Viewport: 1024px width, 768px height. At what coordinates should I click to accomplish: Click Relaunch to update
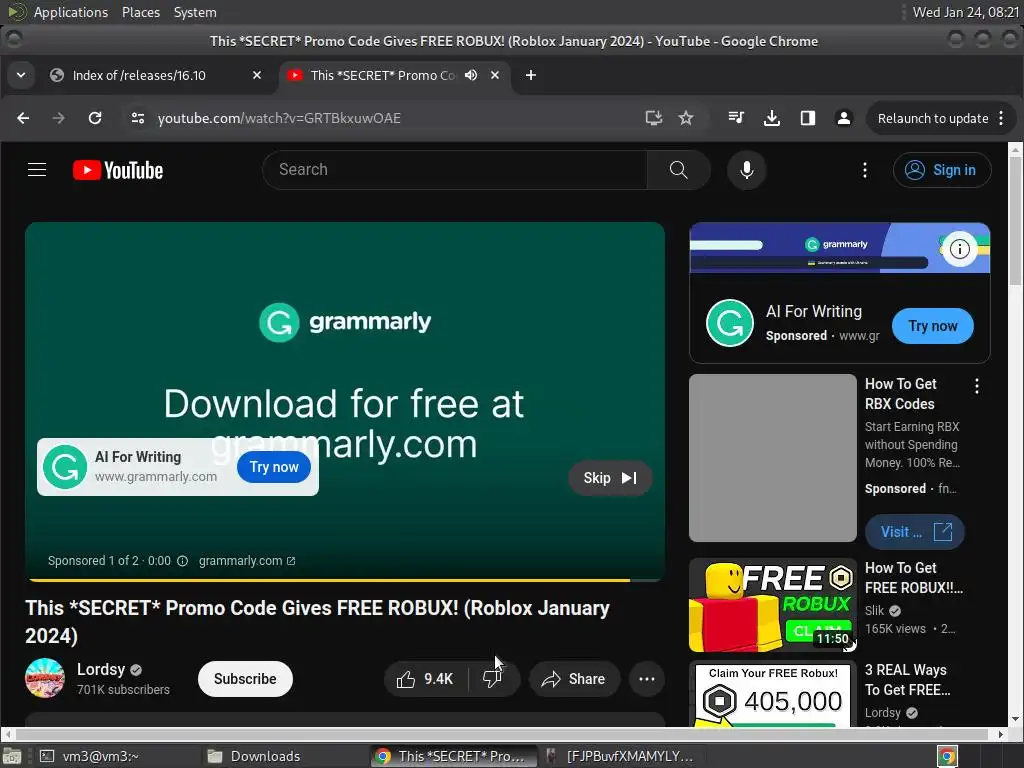(x=933, y=118)
